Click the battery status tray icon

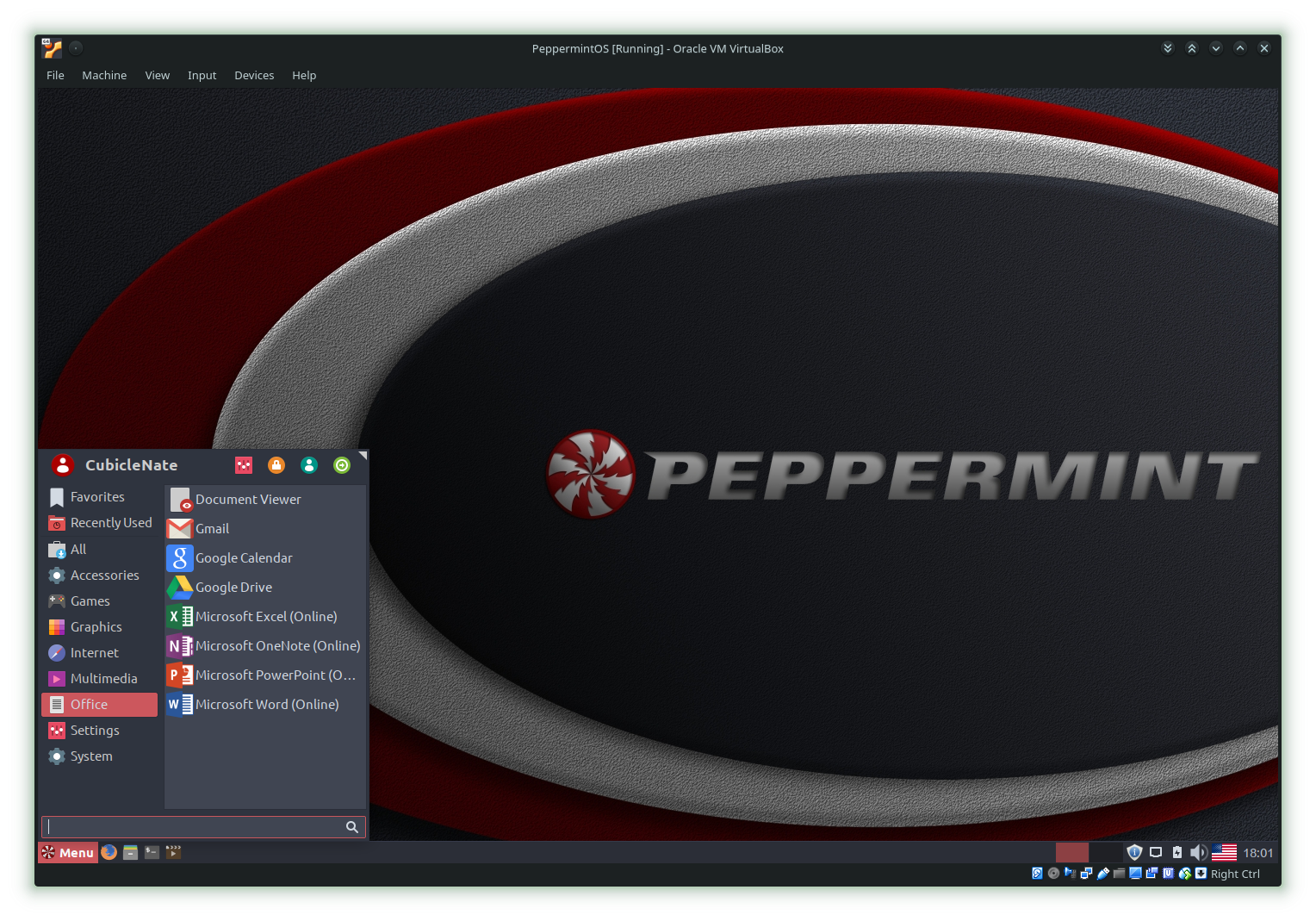1176,852
